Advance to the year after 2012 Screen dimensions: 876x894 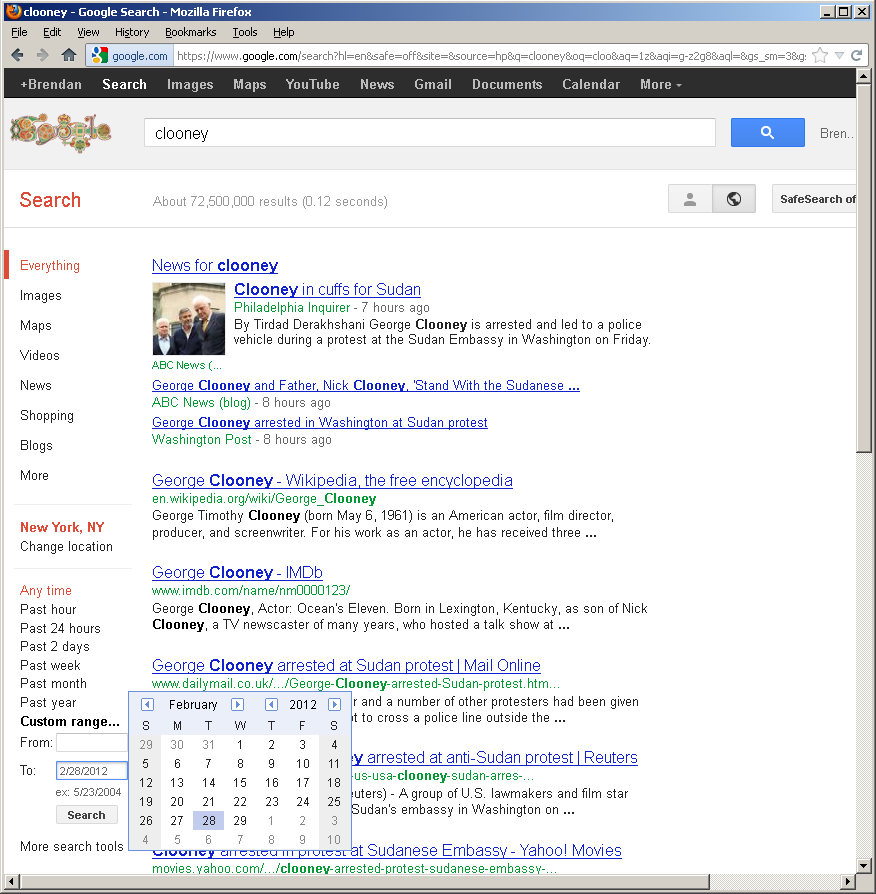point(334,705)
